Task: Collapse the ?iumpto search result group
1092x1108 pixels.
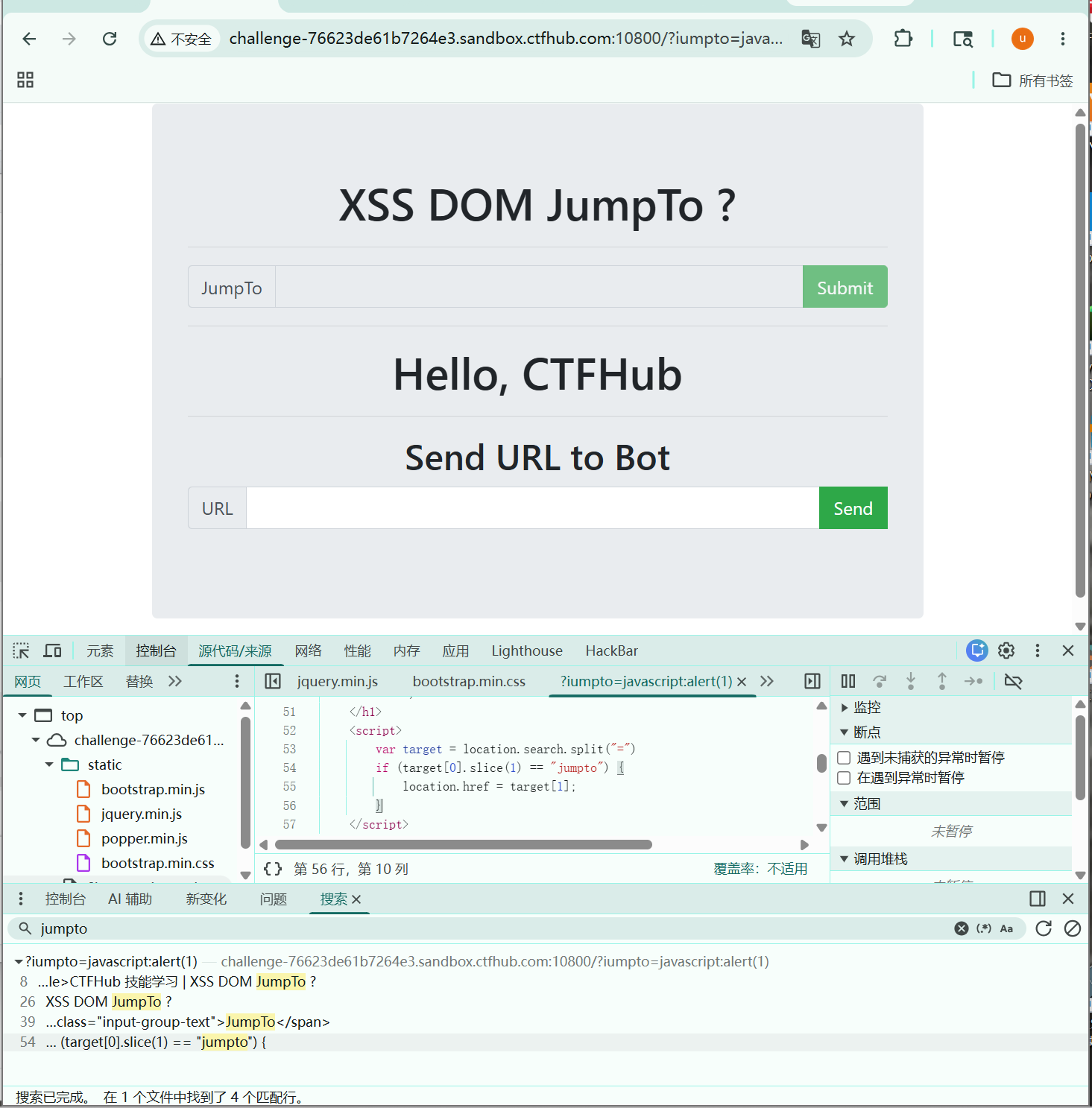Action: 19,961
